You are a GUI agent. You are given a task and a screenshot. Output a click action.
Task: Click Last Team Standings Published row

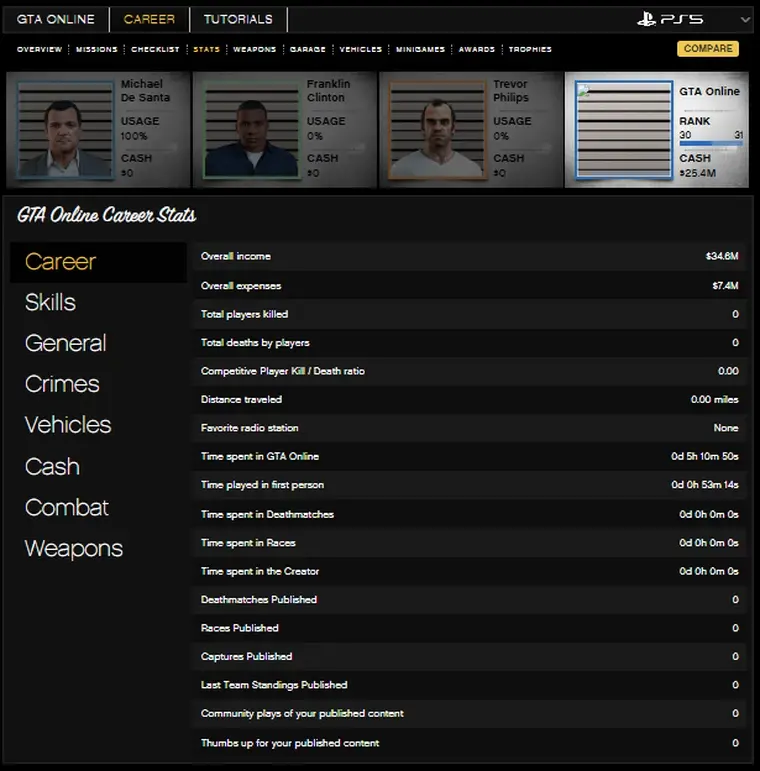[x=469, y=685]
